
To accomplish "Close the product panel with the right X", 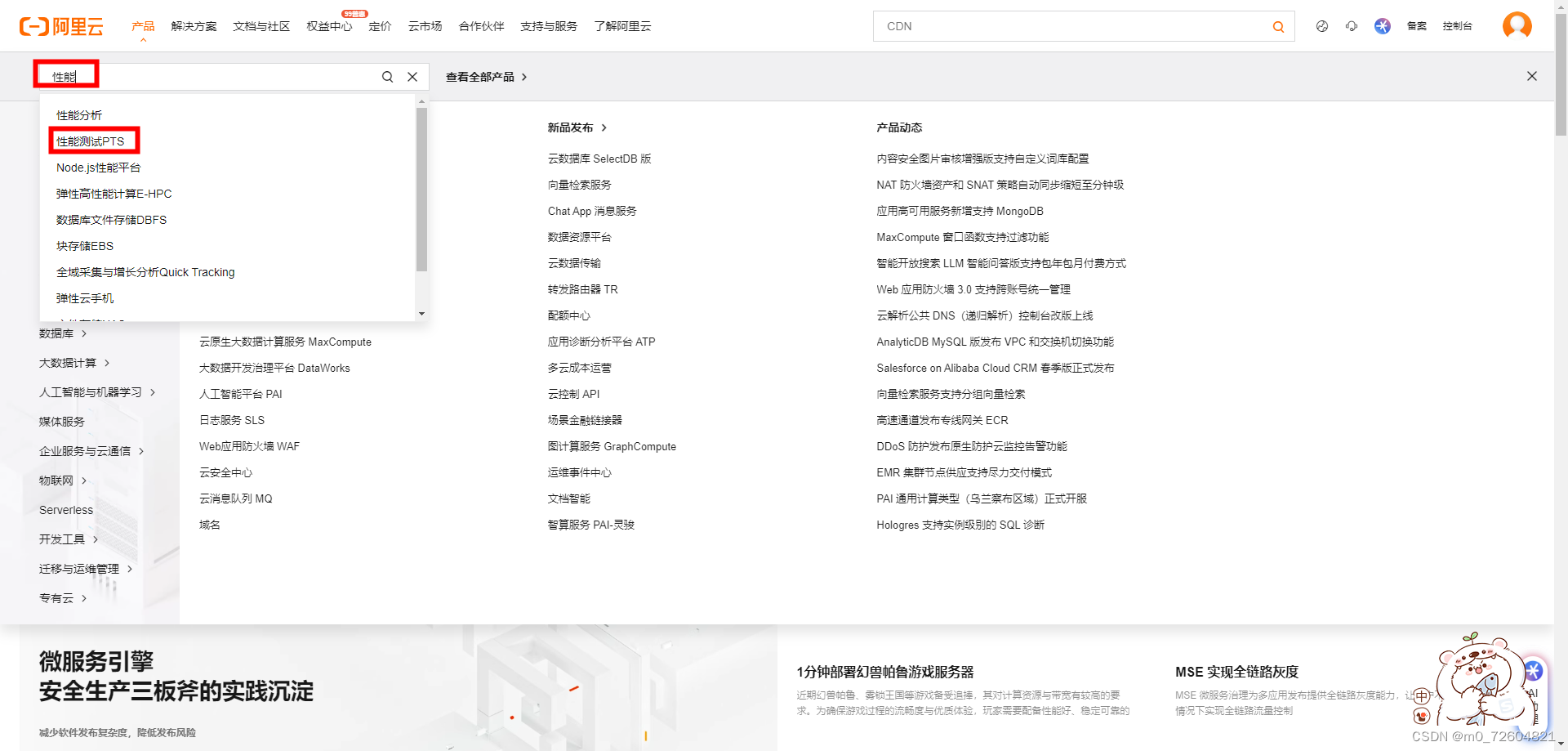I will (1532, 76).
